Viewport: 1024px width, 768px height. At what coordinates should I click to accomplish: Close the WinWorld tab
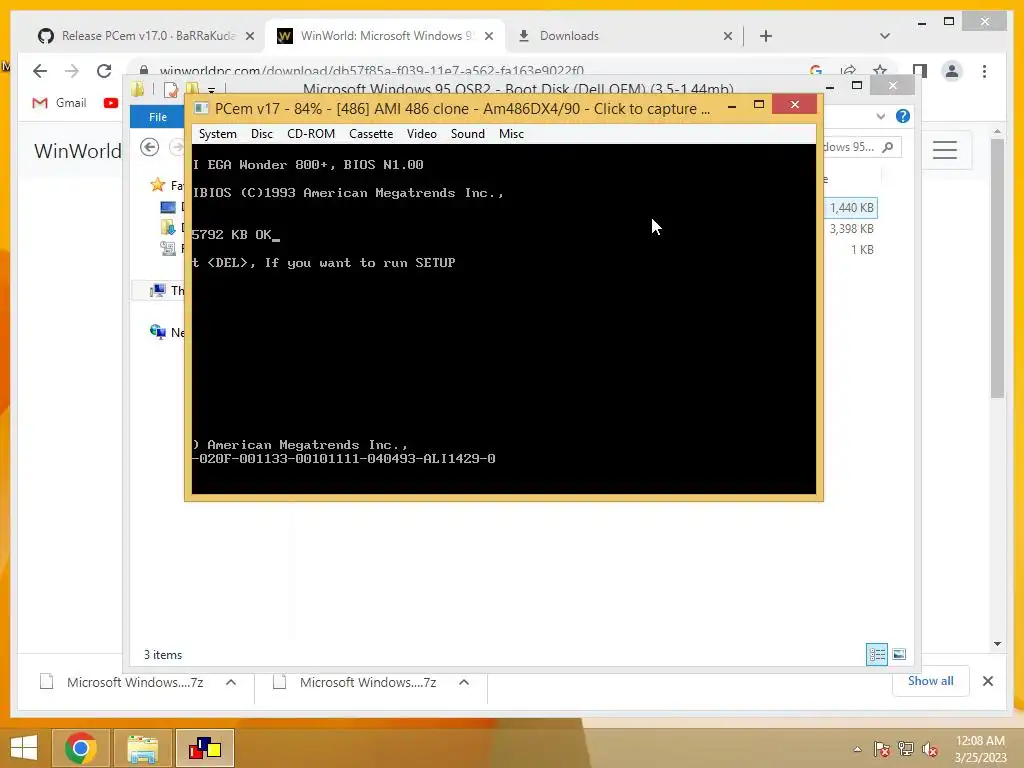[488, 37]
